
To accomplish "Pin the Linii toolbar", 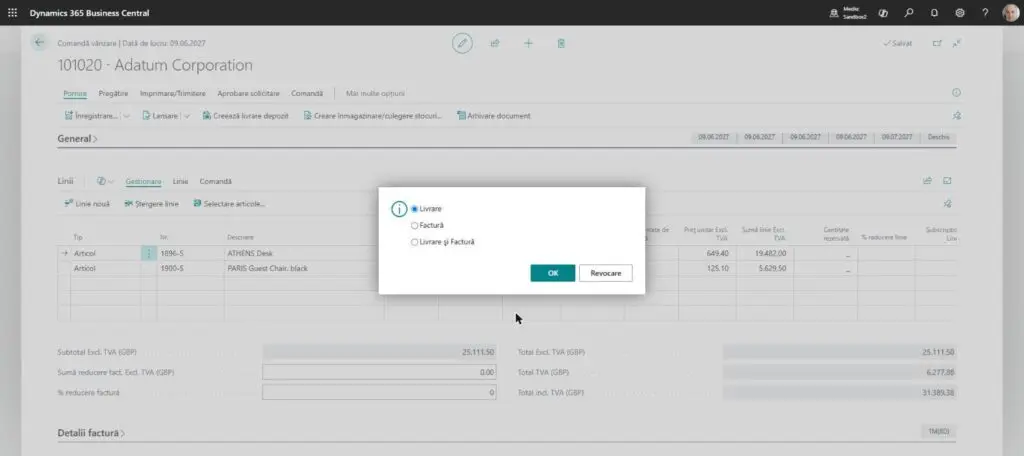I will click(x=947, y=204).
